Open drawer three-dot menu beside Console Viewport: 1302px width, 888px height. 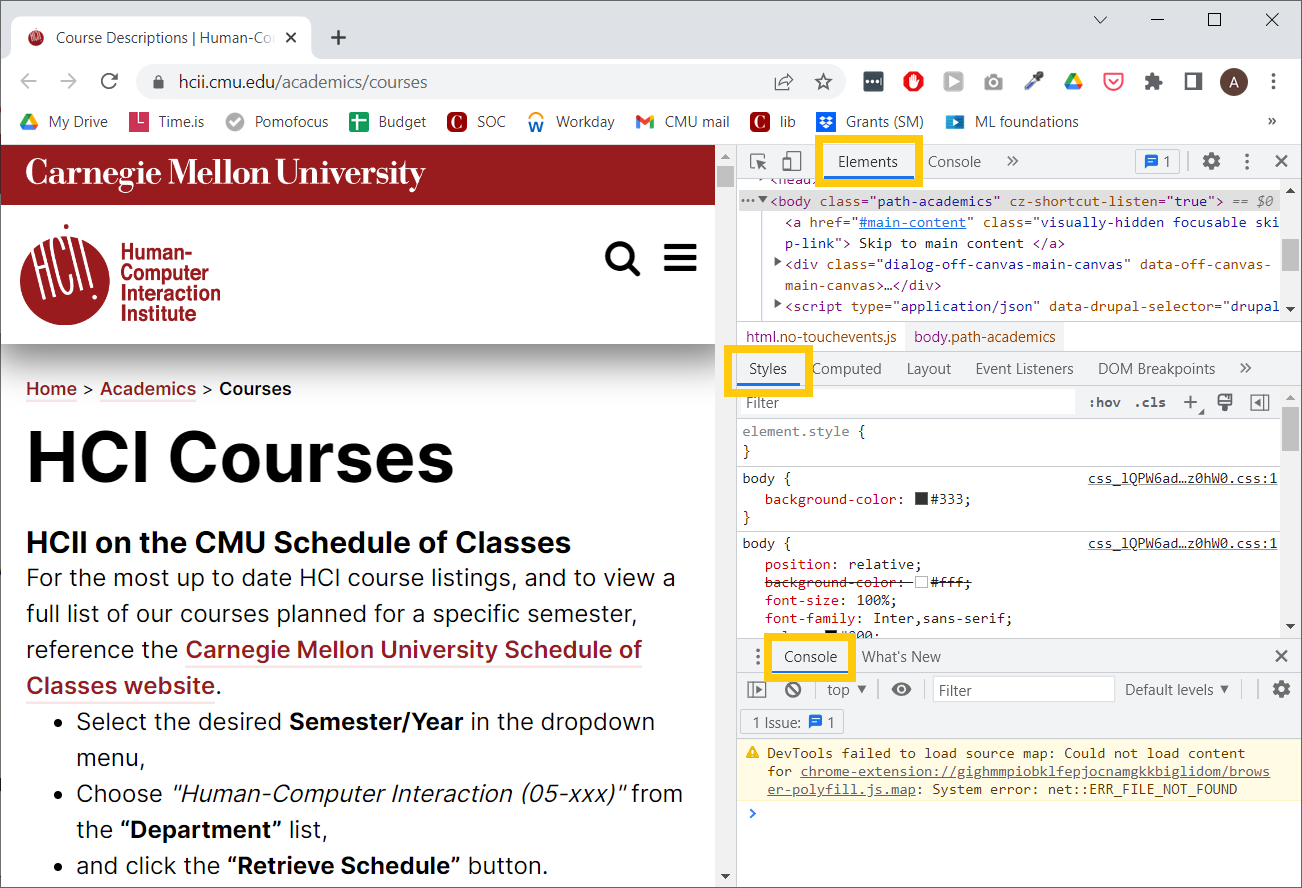757,657
